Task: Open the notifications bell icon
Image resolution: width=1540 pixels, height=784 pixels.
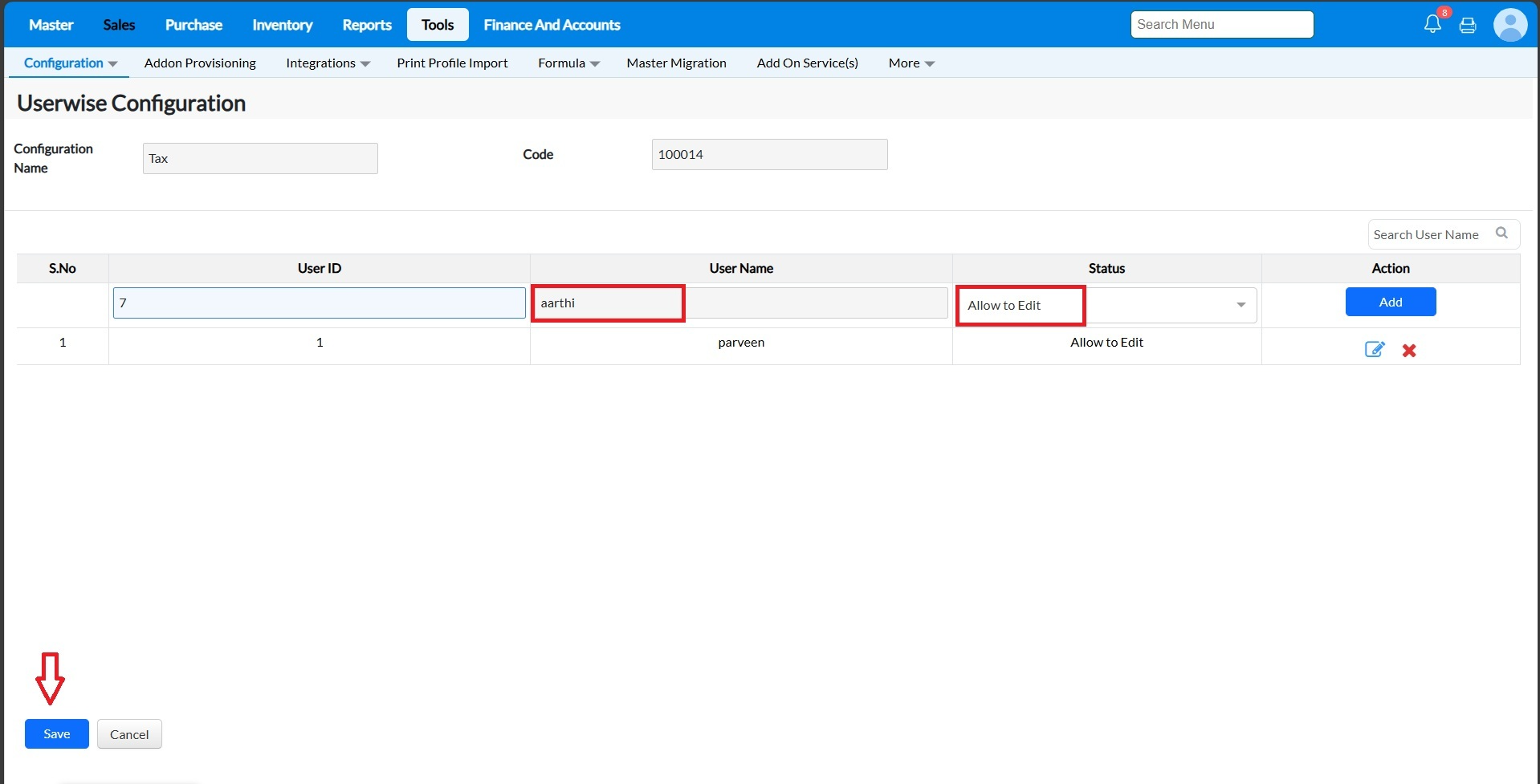Action: point(1432,24)
